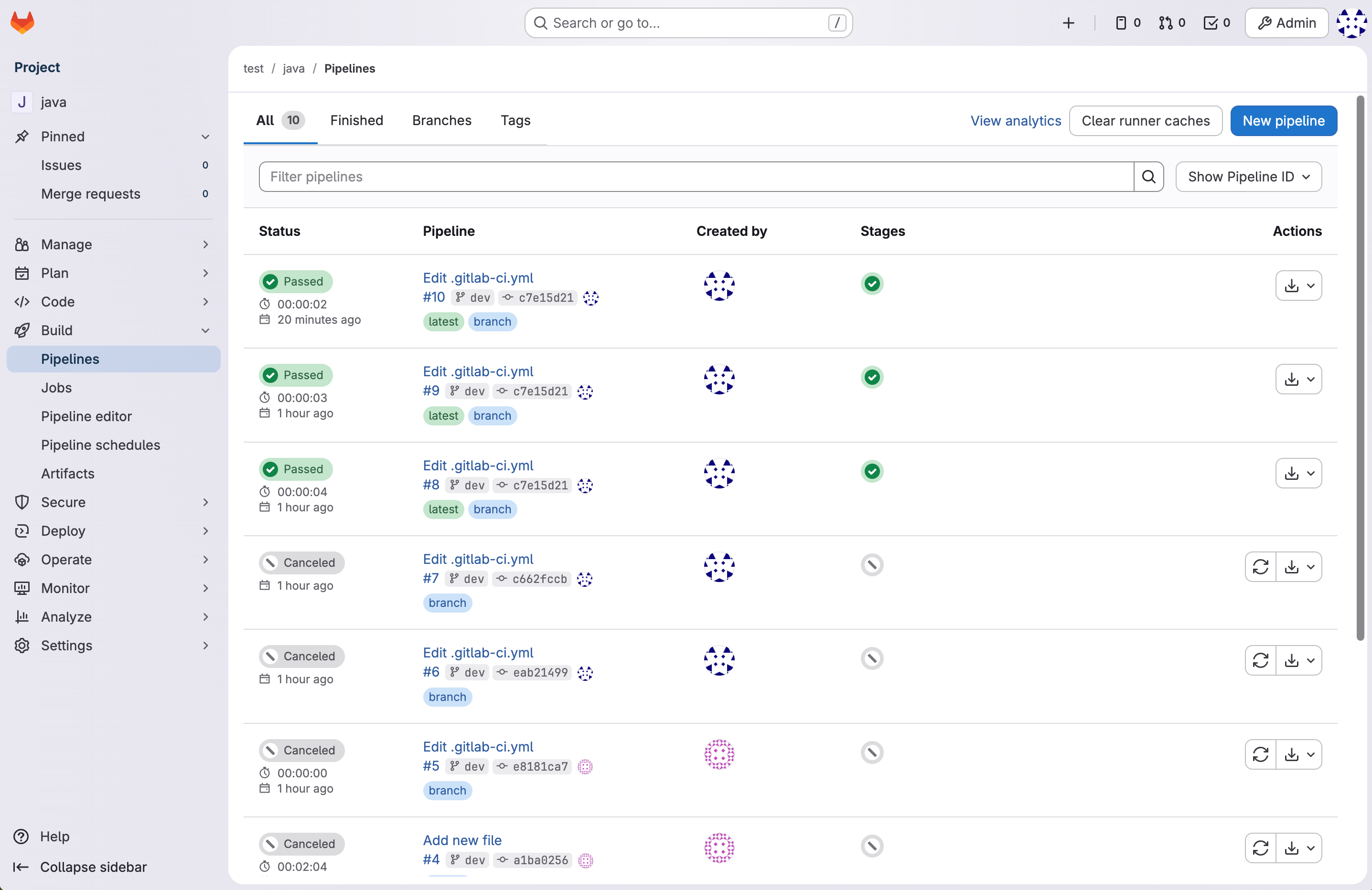The height and width of the screenshot is (890, 1372).
Task: Open passed stage icon for pipeline #10
Action: [872, 284]
